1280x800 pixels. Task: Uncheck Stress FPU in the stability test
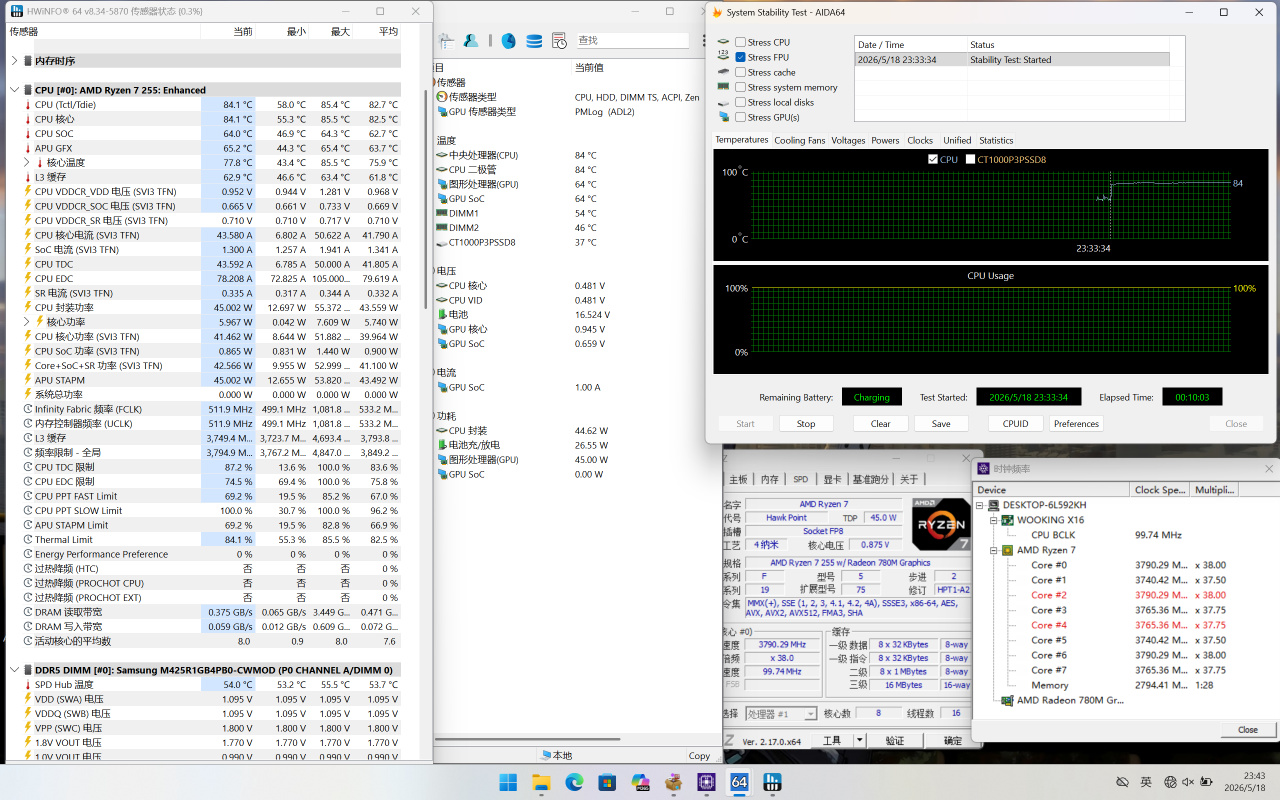740,57
